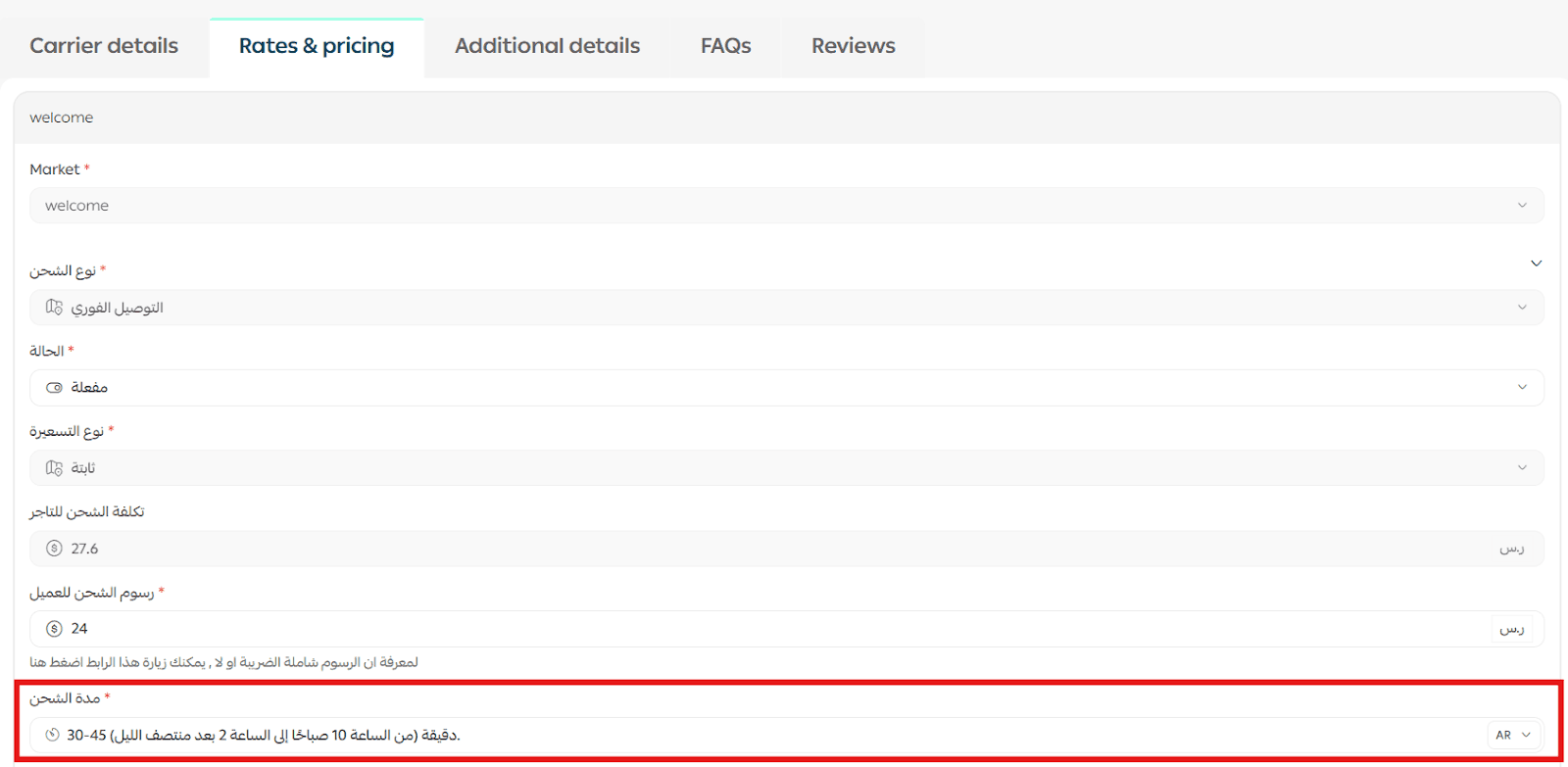Go to the FAQs tab
The image size is (1568, 767).
coord(725,46)
